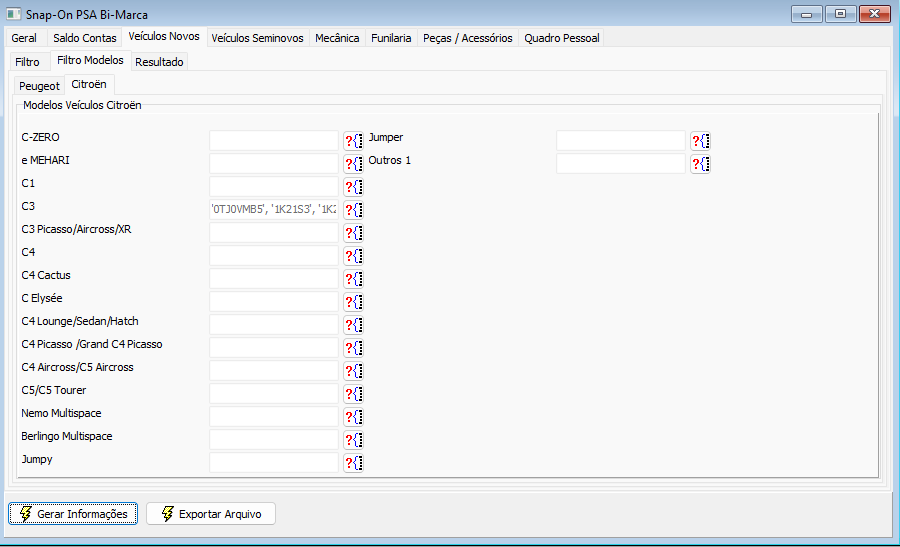Click lookup icon for C4 Lounge/Sedan/Hatch

pos(354,324)
